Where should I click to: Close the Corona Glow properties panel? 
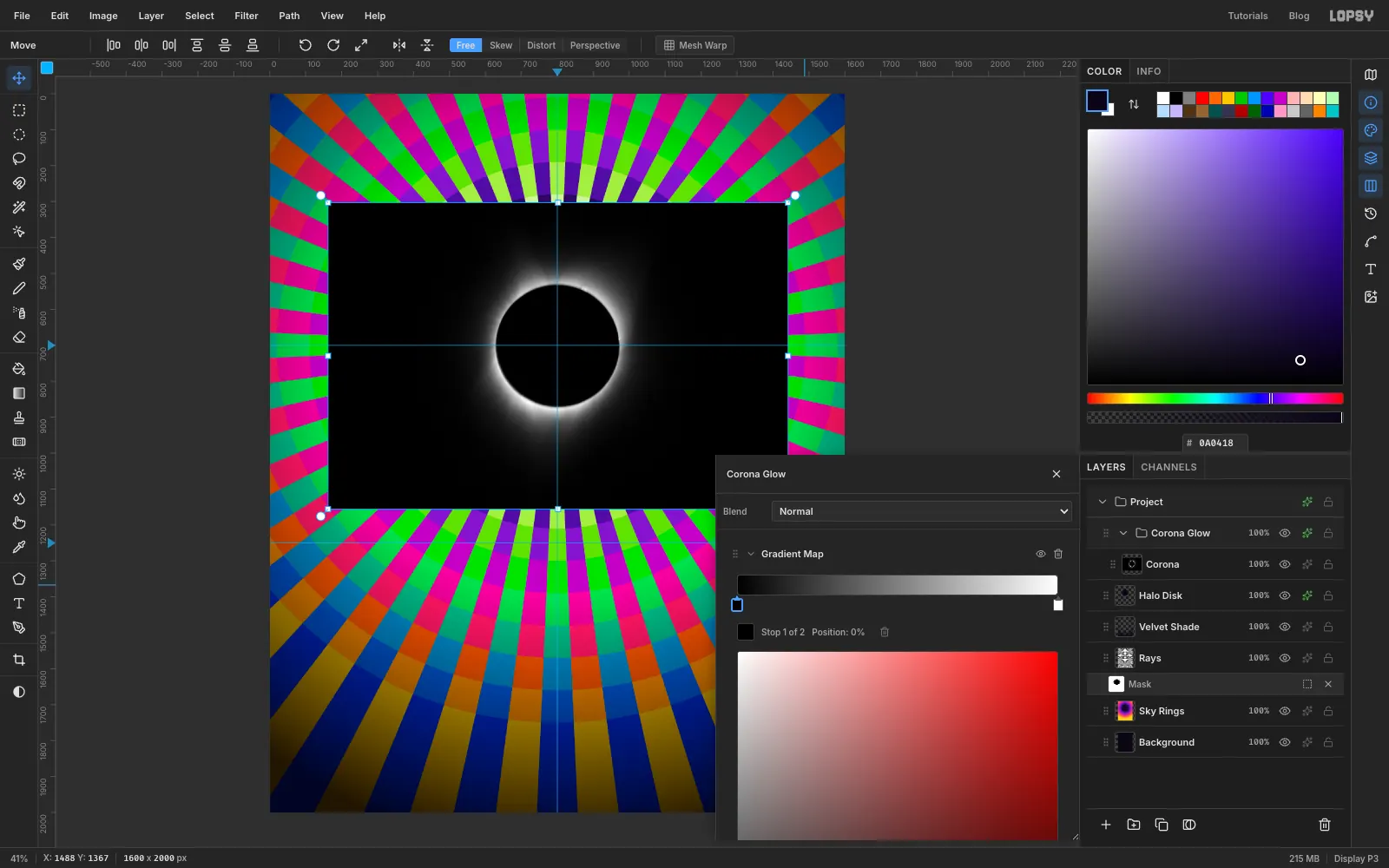[1057, 474]
